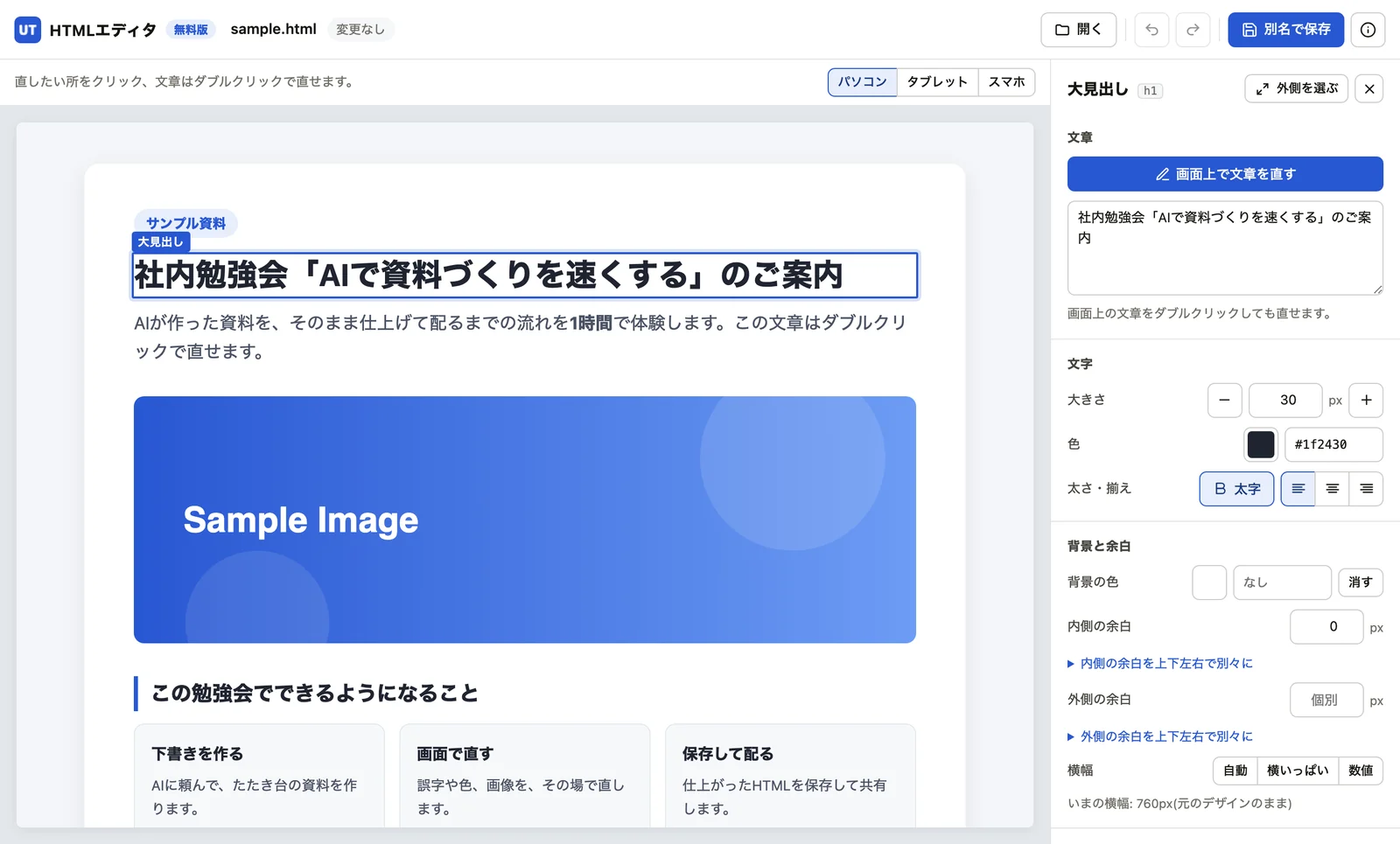Close the 大見出し properties panel
This screenshot has height=844, width=1400.
pyautogui.click(x=1369, y=88)
